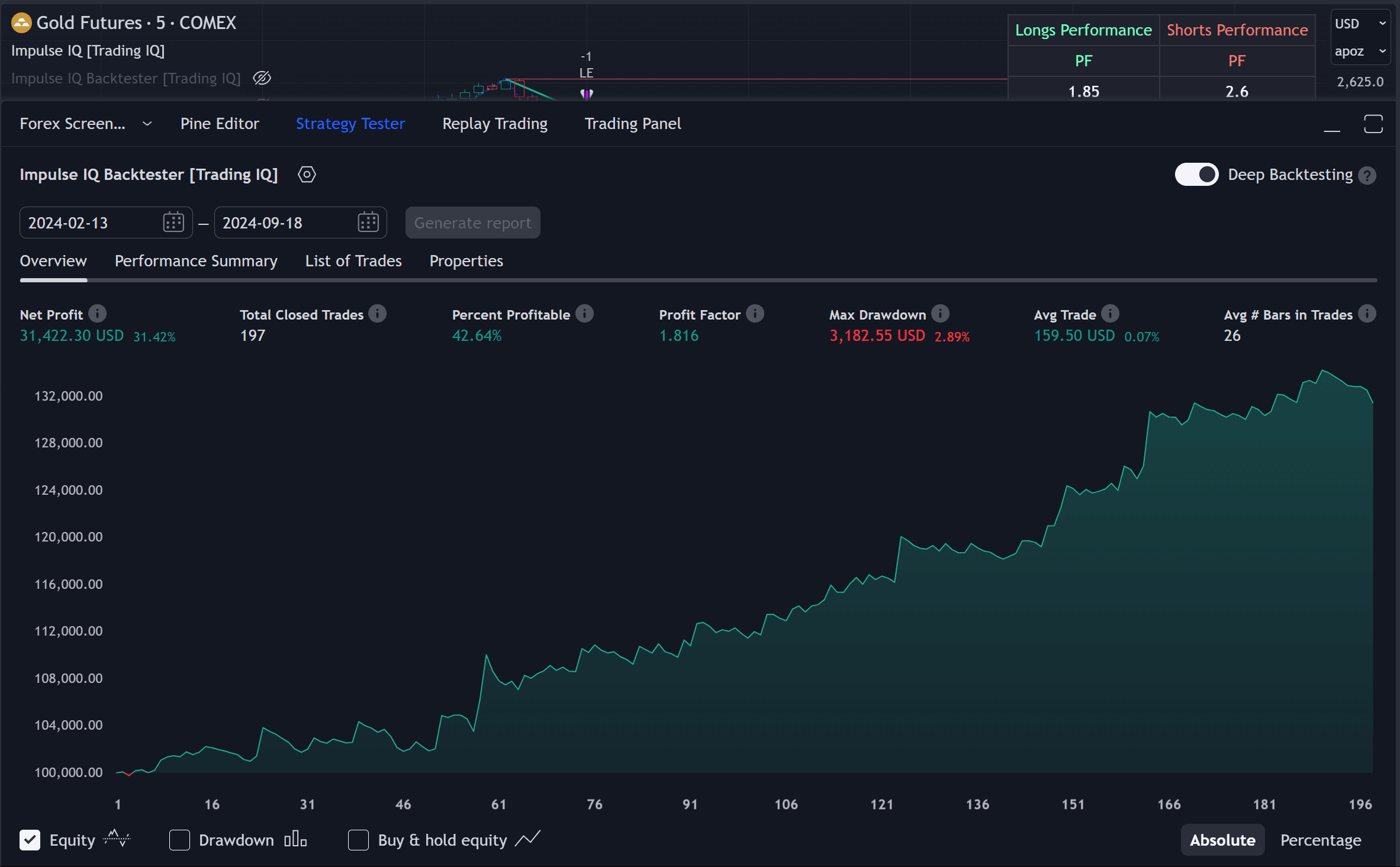
Task: Open the Properties tab
Action: 466,261
